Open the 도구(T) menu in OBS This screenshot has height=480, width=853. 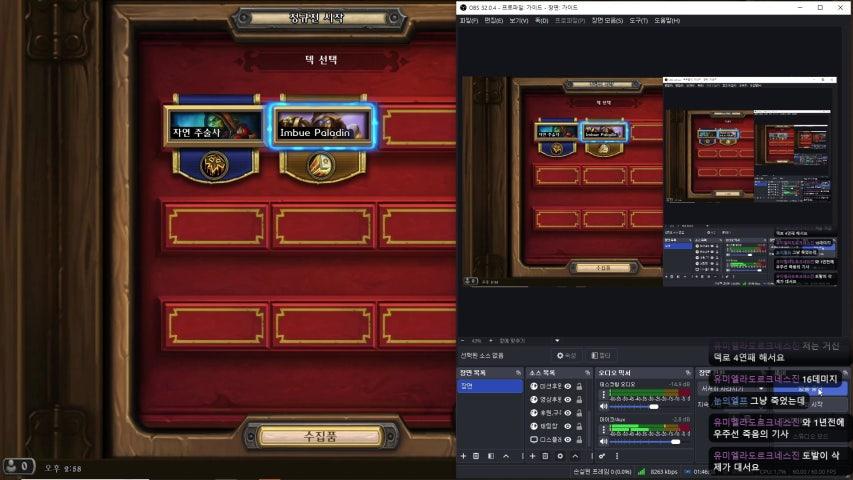tap(640, 20)
